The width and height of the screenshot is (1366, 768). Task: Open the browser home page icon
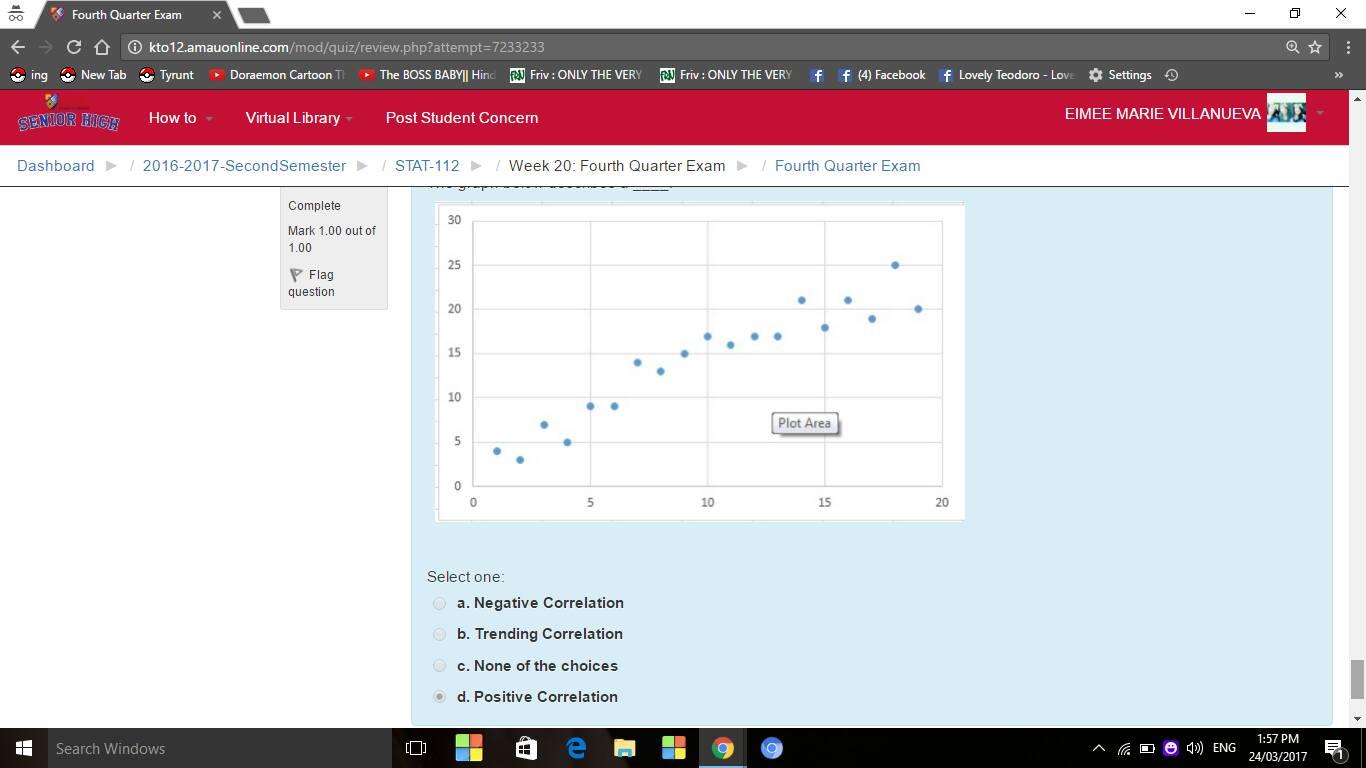pyautogui.click(x=101, y=47)
